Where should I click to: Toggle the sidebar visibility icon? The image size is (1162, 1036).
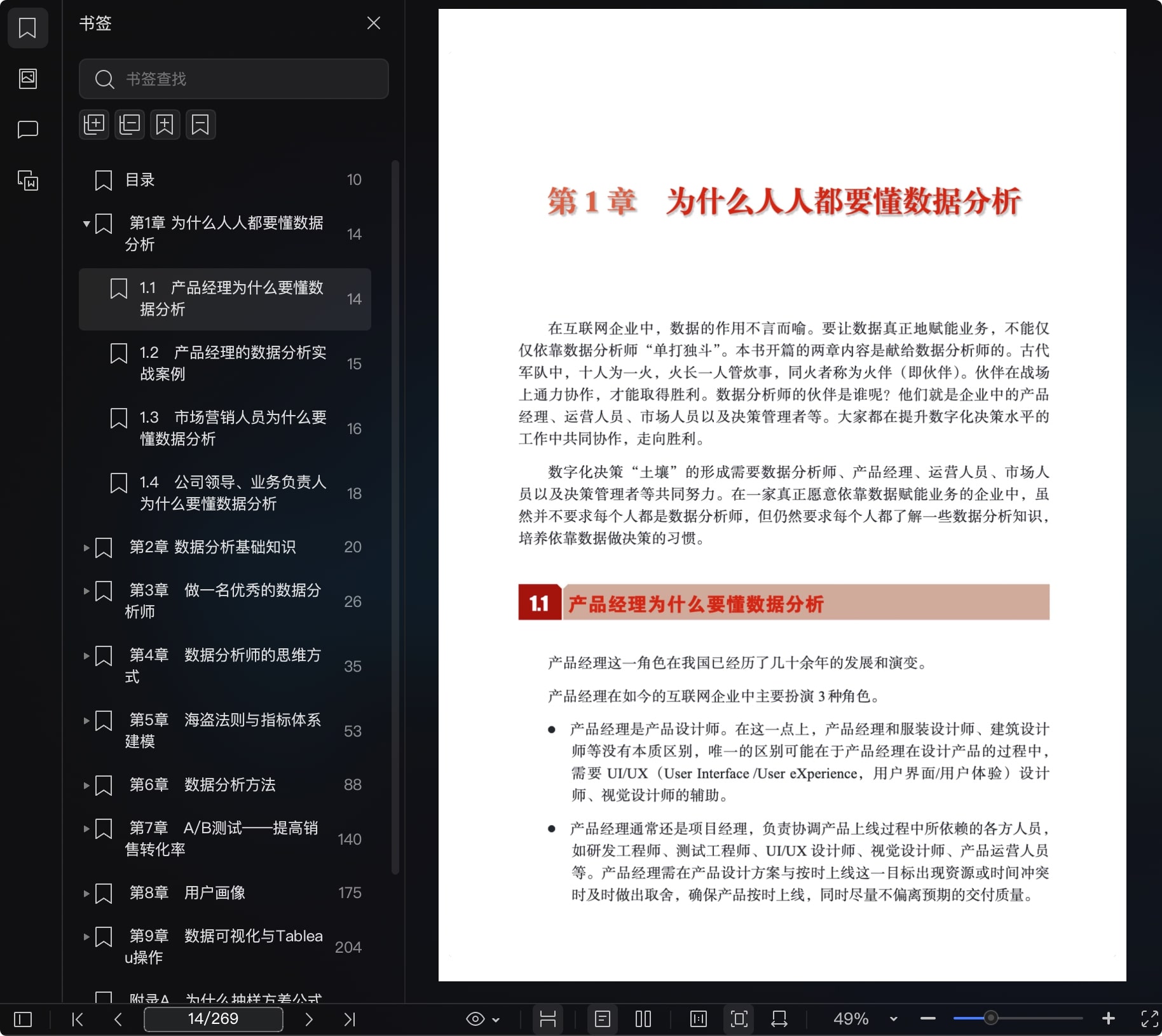(x=23, y=1019)
